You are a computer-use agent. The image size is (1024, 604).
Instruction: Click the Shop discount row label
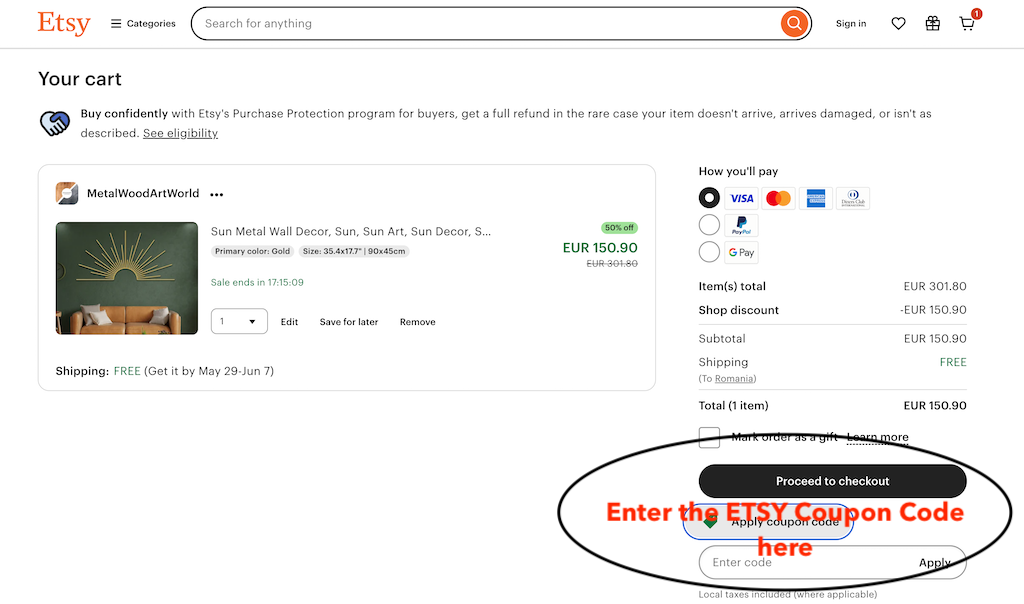(739, 310)
